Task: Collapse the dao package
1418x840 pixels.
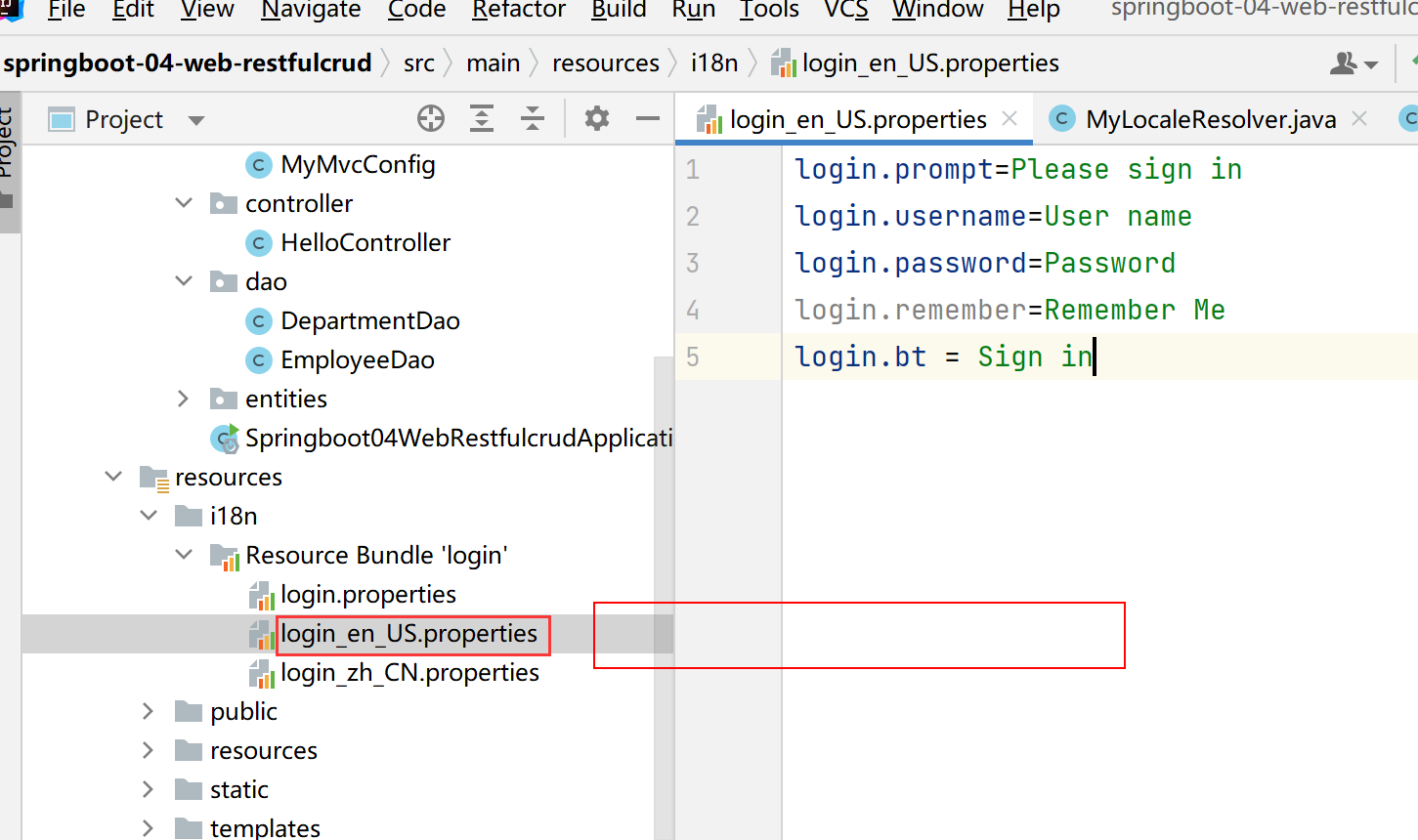Action: 184,281
